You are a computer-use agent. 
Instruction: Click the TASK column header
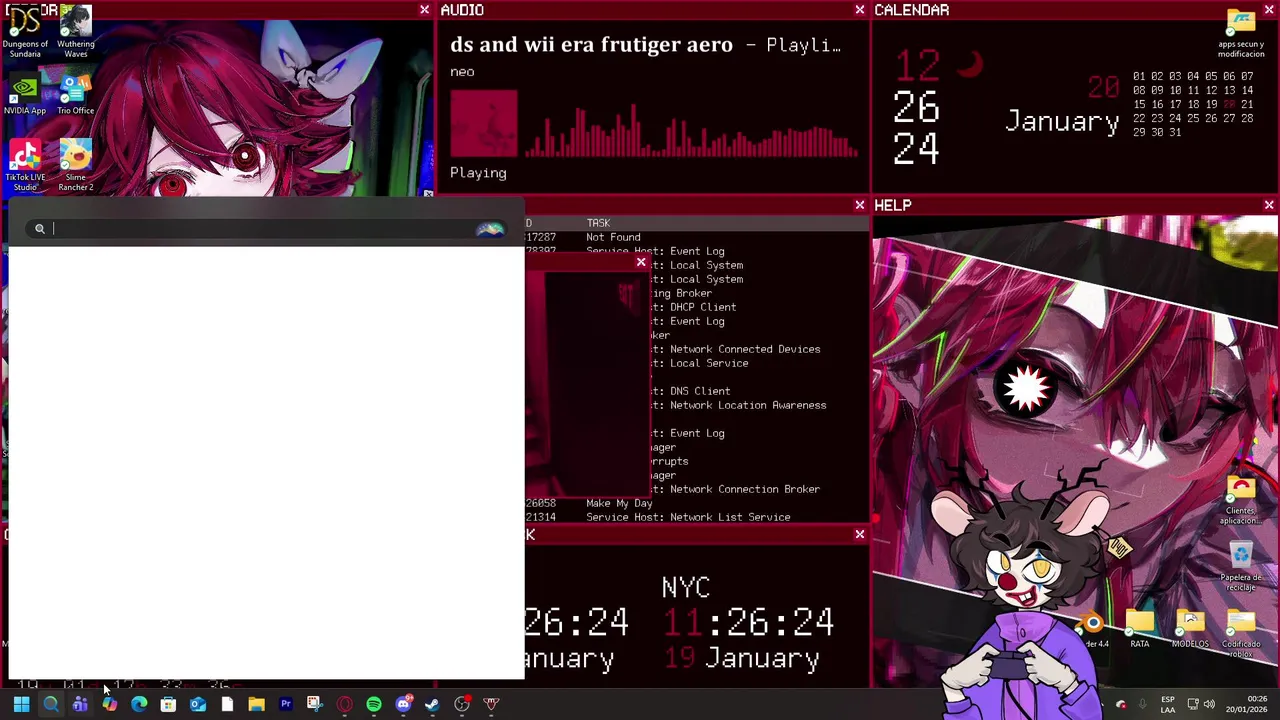coord(598,223)
